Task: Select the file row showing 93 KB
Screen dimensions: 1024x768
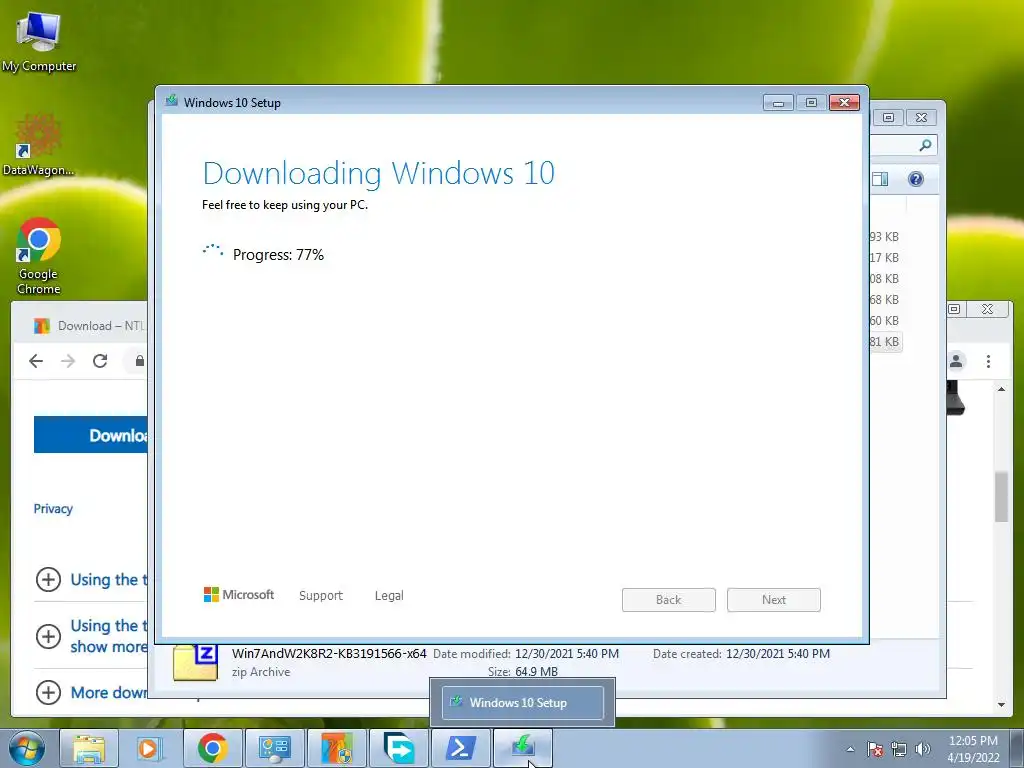Action: click(884, 236)
